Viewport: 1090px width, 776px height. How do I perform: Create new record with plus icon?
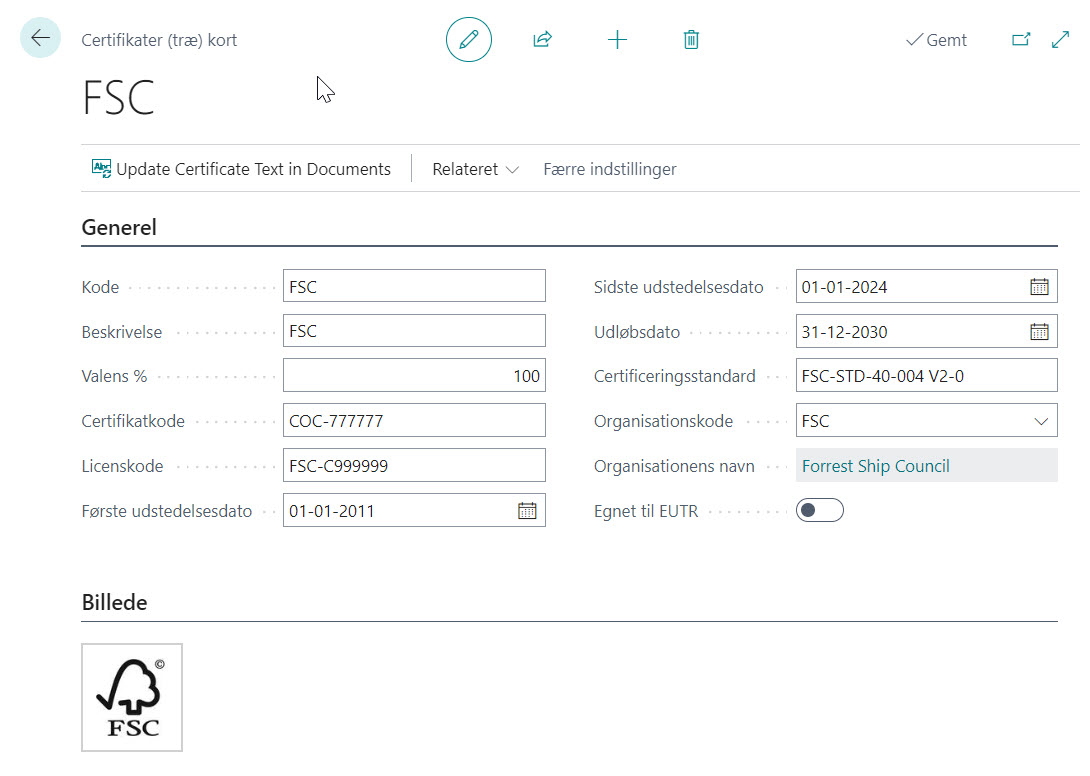click(x=617, y=40)
